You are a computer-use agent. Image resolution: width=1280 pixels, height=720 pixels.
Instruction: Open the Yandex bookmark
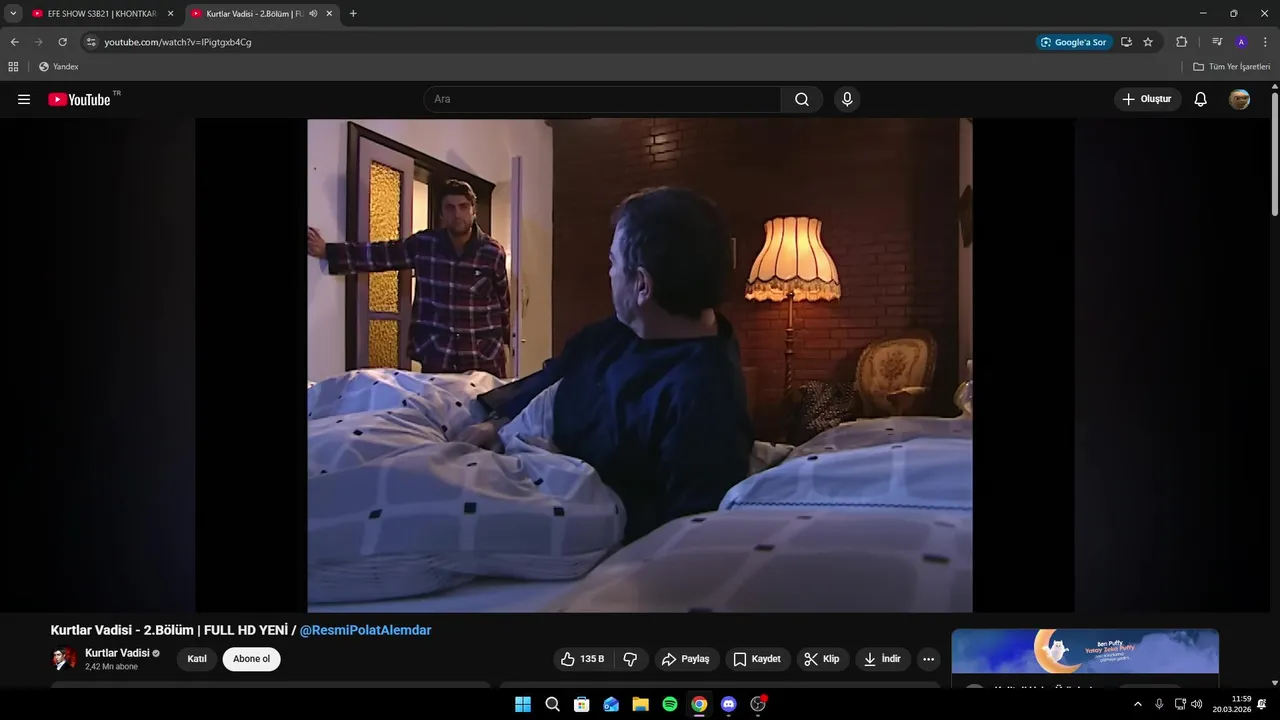59,67
